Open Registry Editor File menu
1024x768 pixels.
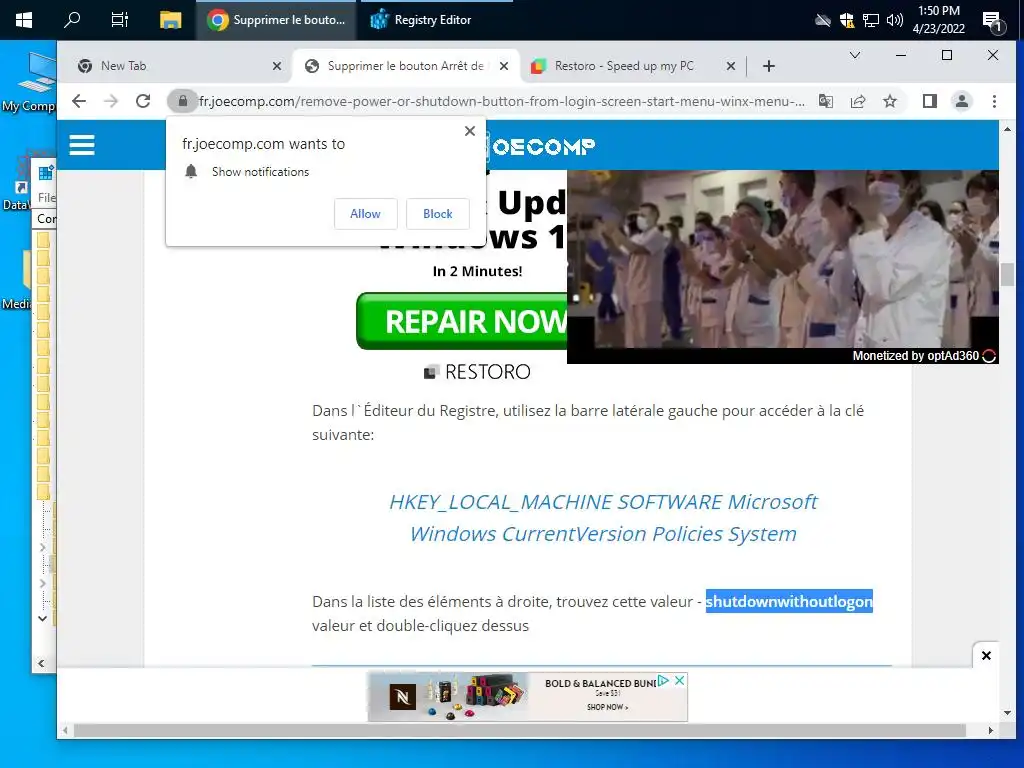[47, 198]
